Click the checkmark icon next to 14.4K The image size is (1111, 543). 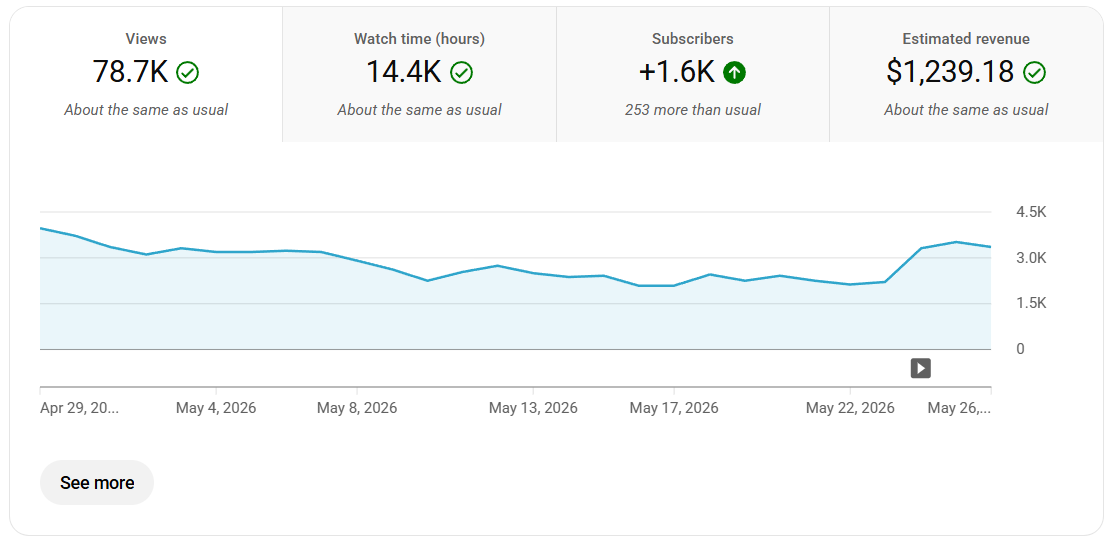(461, 72)
